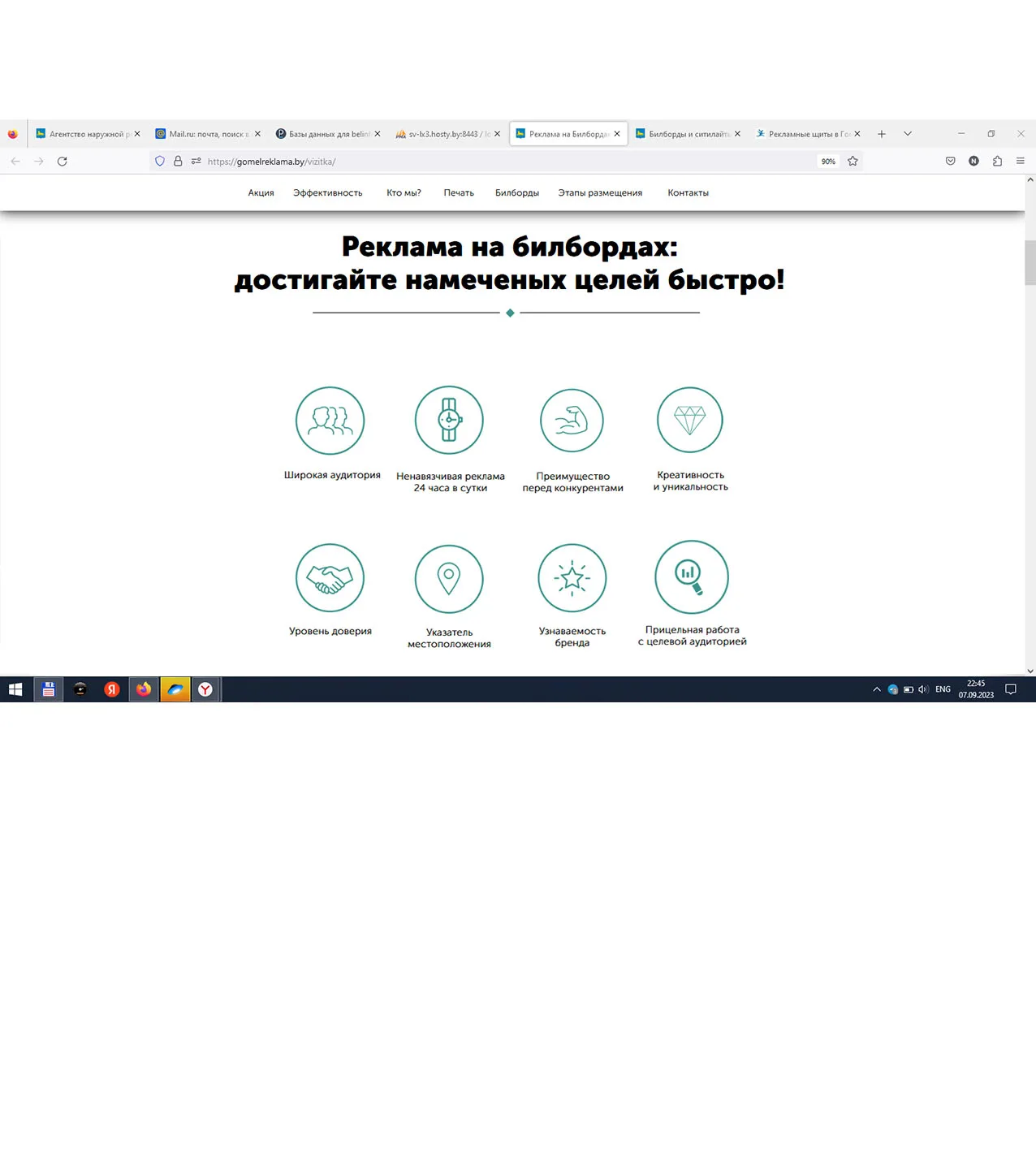Click the Широкая аудитория people icon
The width and height of the screenshot is (1036, 1157).
pos(330,421)
